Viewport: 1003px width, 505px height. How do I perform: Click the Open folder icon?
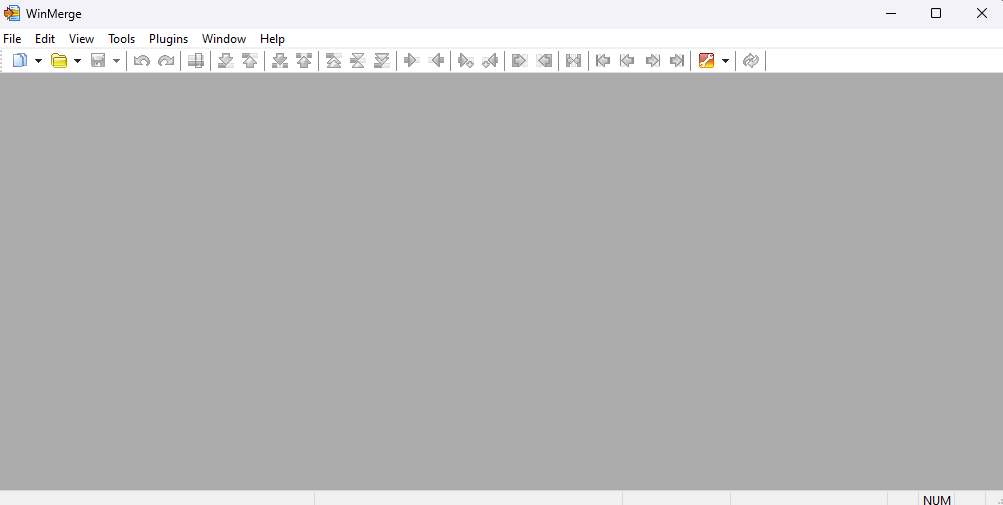pyautogui.click(x=59, y=61)
